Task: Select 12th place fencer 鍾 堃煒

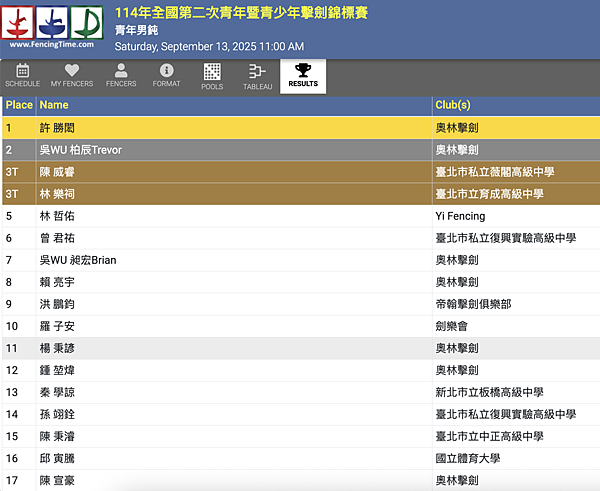Action: 57,370
